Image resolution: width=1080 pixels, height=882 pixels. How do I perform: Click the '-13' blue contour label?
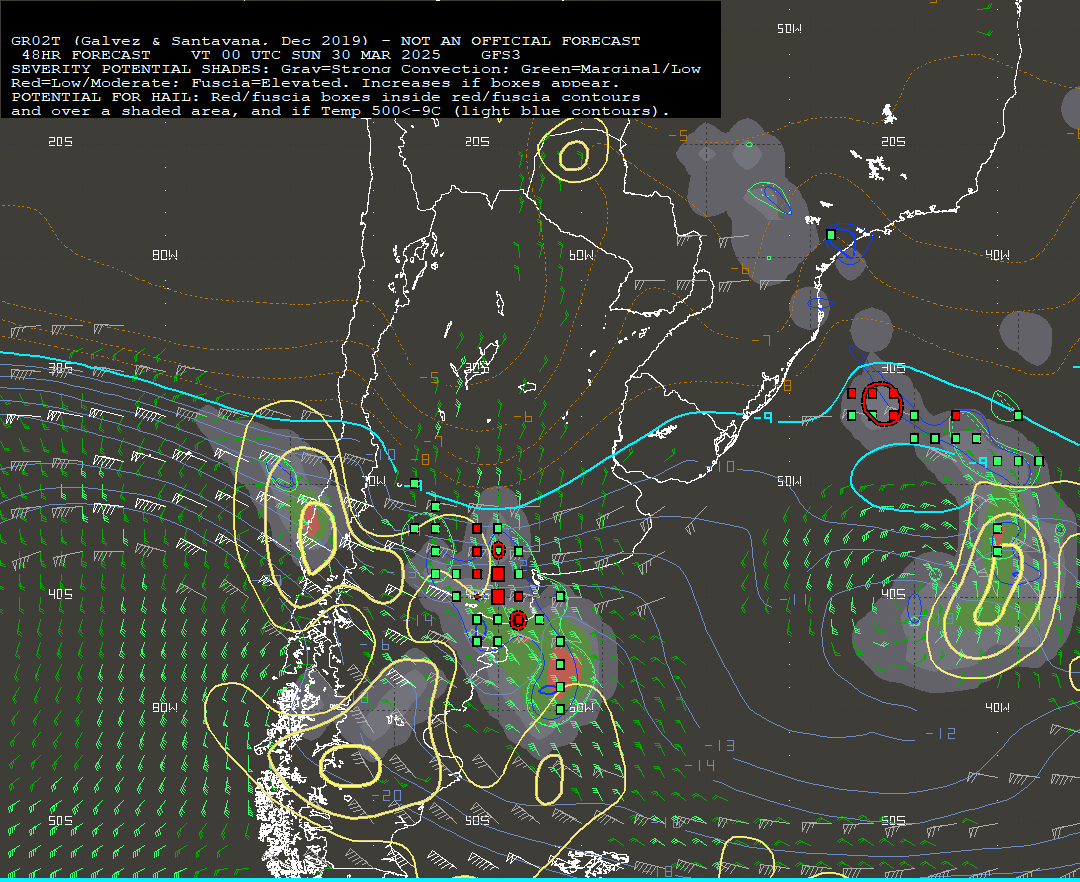720,746
